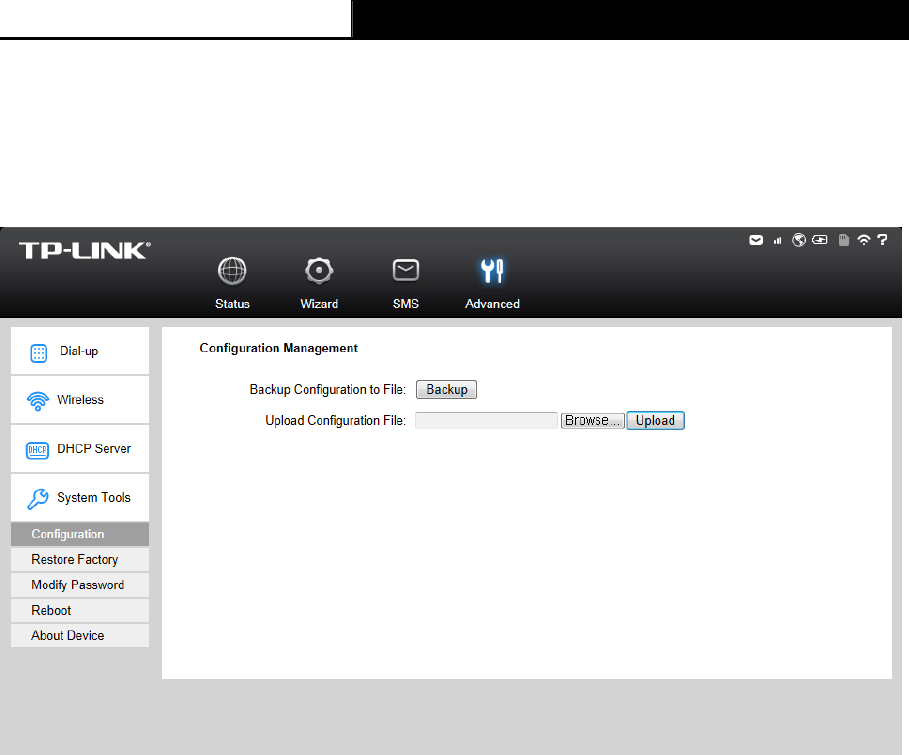Click the System Tools wrench icon

point(38,499)
